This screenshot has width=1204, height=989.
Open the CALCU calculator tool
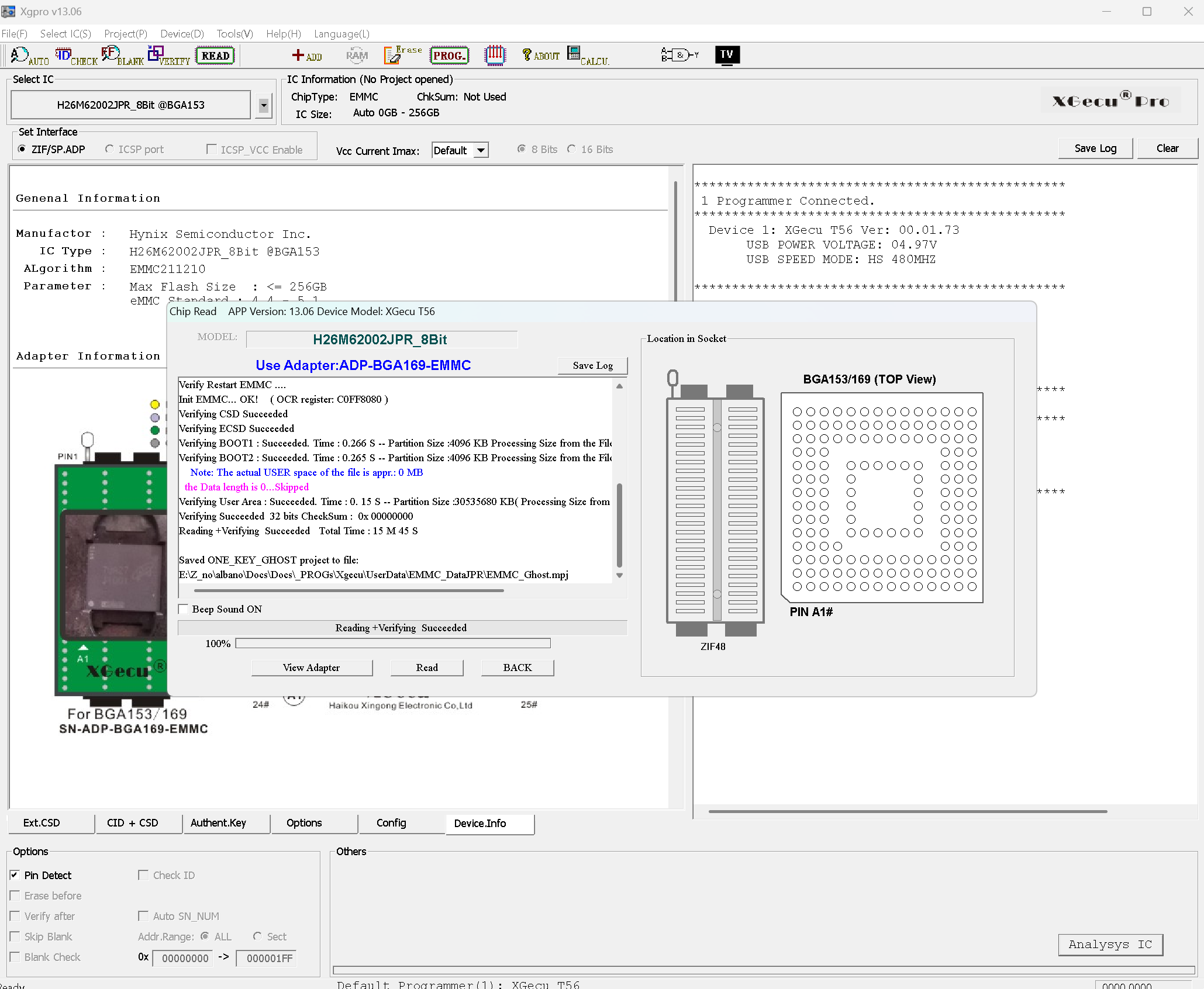[x=588, y=56]
